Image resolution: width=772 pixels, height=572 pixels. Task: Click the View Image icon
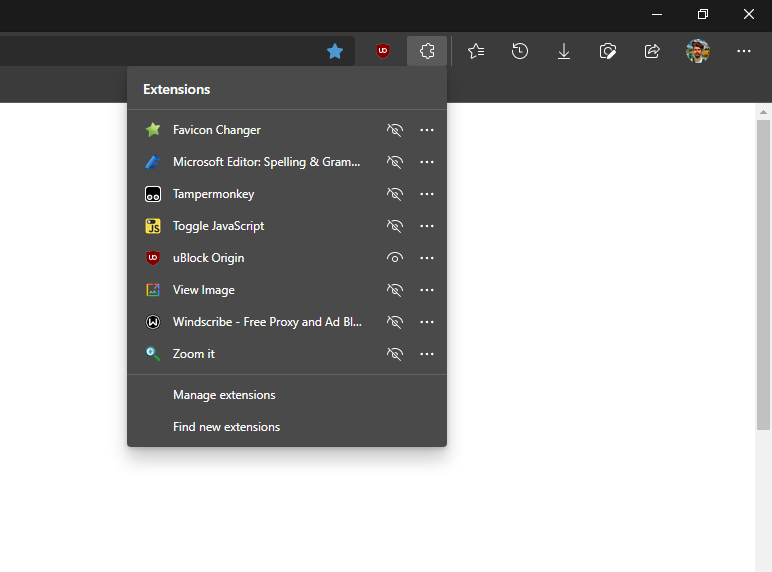[x=153, y=290]
